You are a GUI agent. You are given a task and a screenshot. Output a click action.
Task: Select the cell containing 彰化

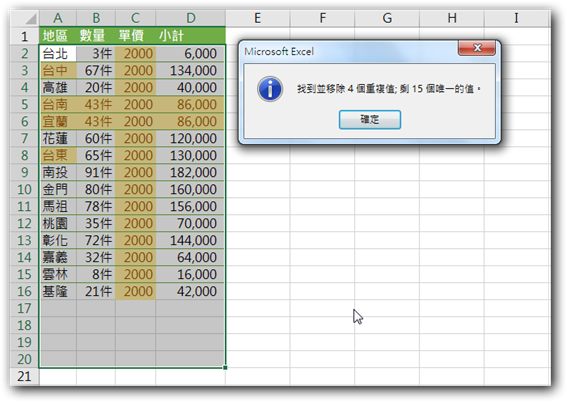[58, 240]
